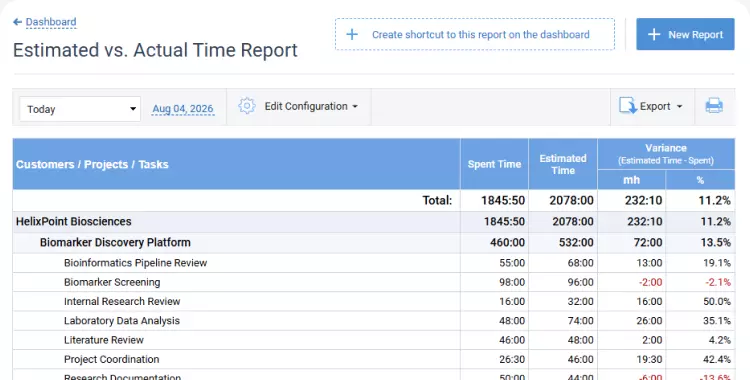Viewport: 750px width, 380px height.
Task: Click the plus icon in shortcut box
Action: pos(352,34)
